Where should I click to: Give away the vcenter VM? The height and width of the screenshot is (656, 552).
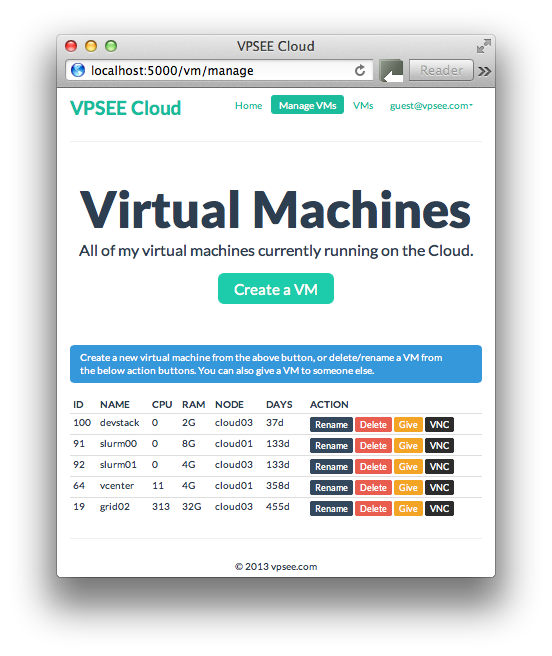coord(408,487)
